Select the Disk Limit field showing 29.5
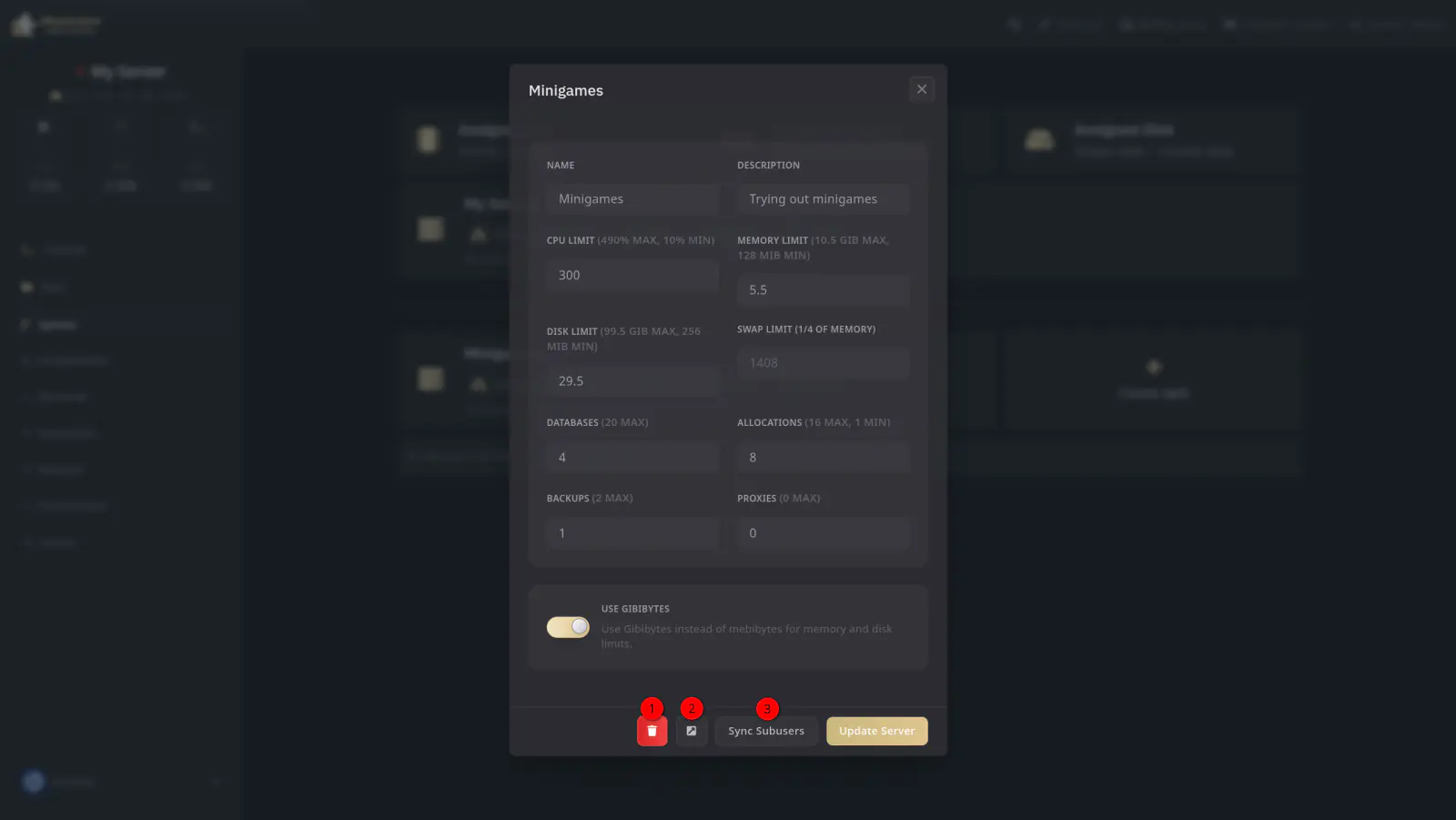 tap(632, 381)
